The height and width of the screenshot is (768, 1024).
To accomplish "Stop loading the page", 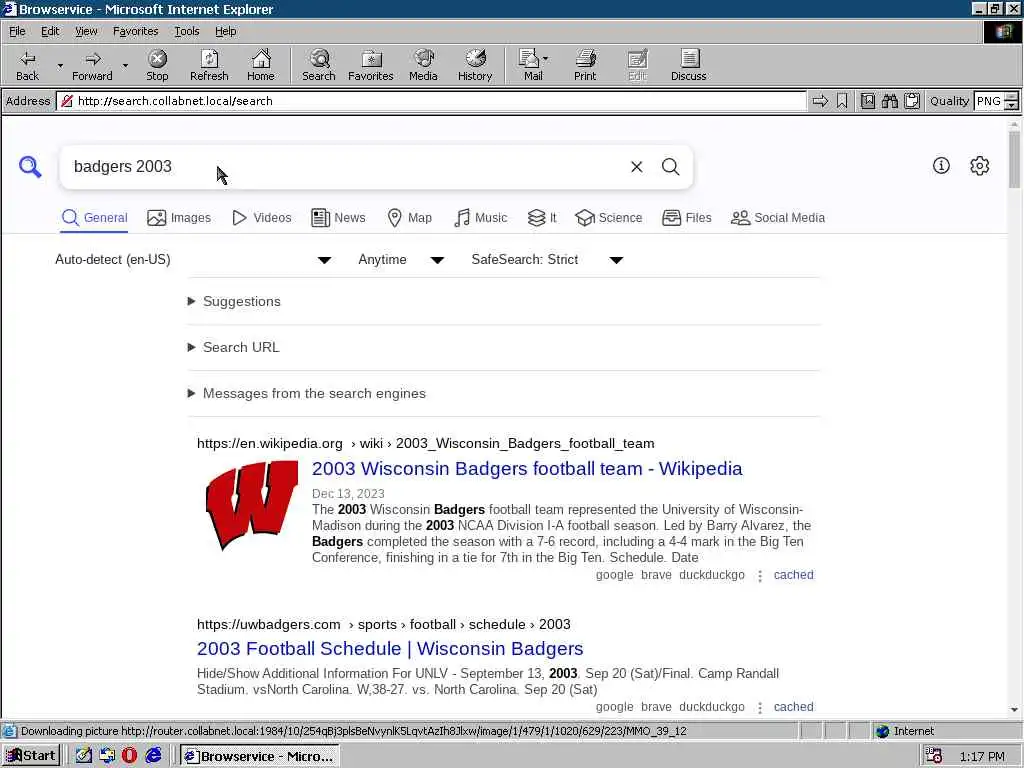I will tap(157, 65).
